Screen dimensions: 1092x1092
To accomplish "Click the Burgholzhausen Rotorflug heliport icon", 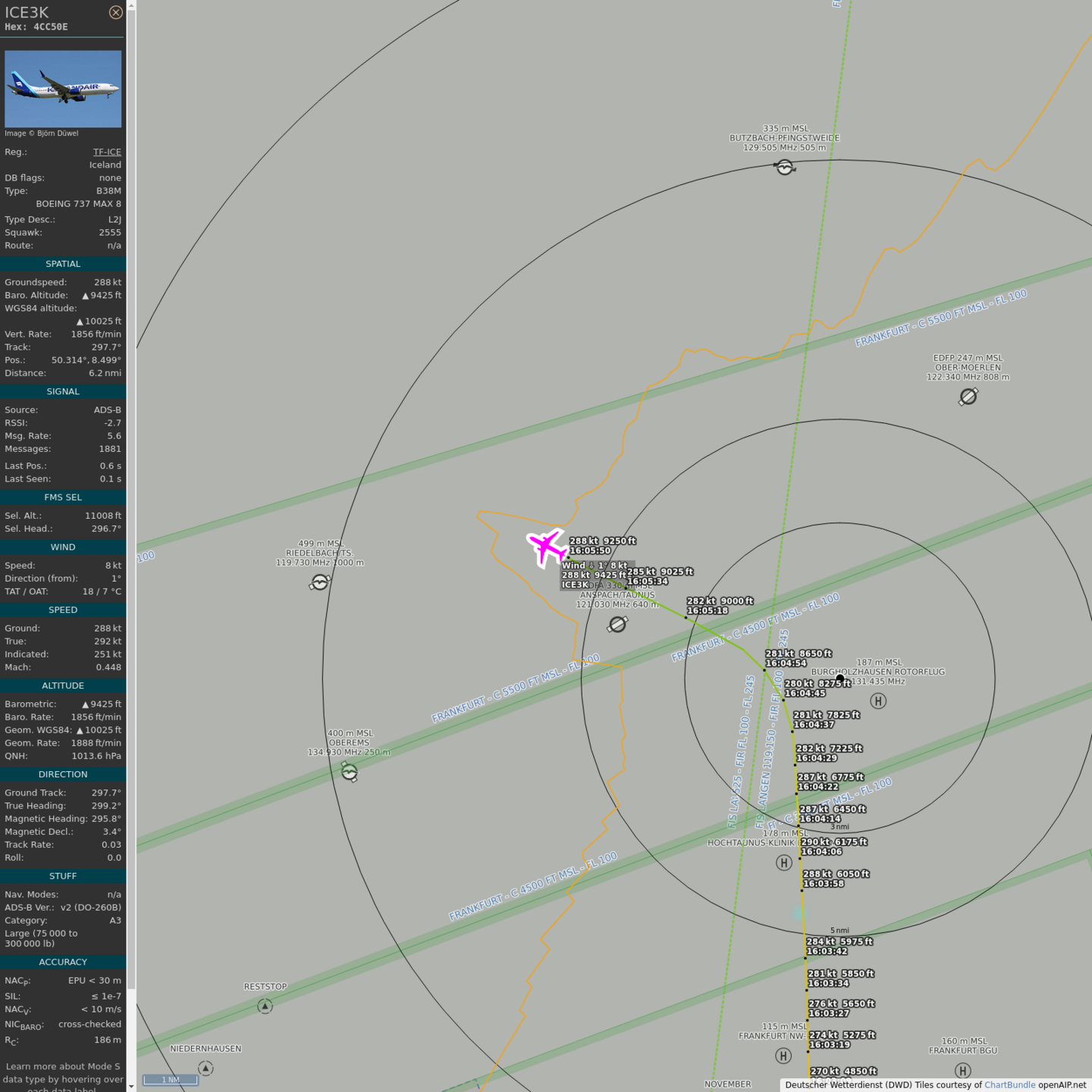I will pyautogui.click(x=878, y=701).
